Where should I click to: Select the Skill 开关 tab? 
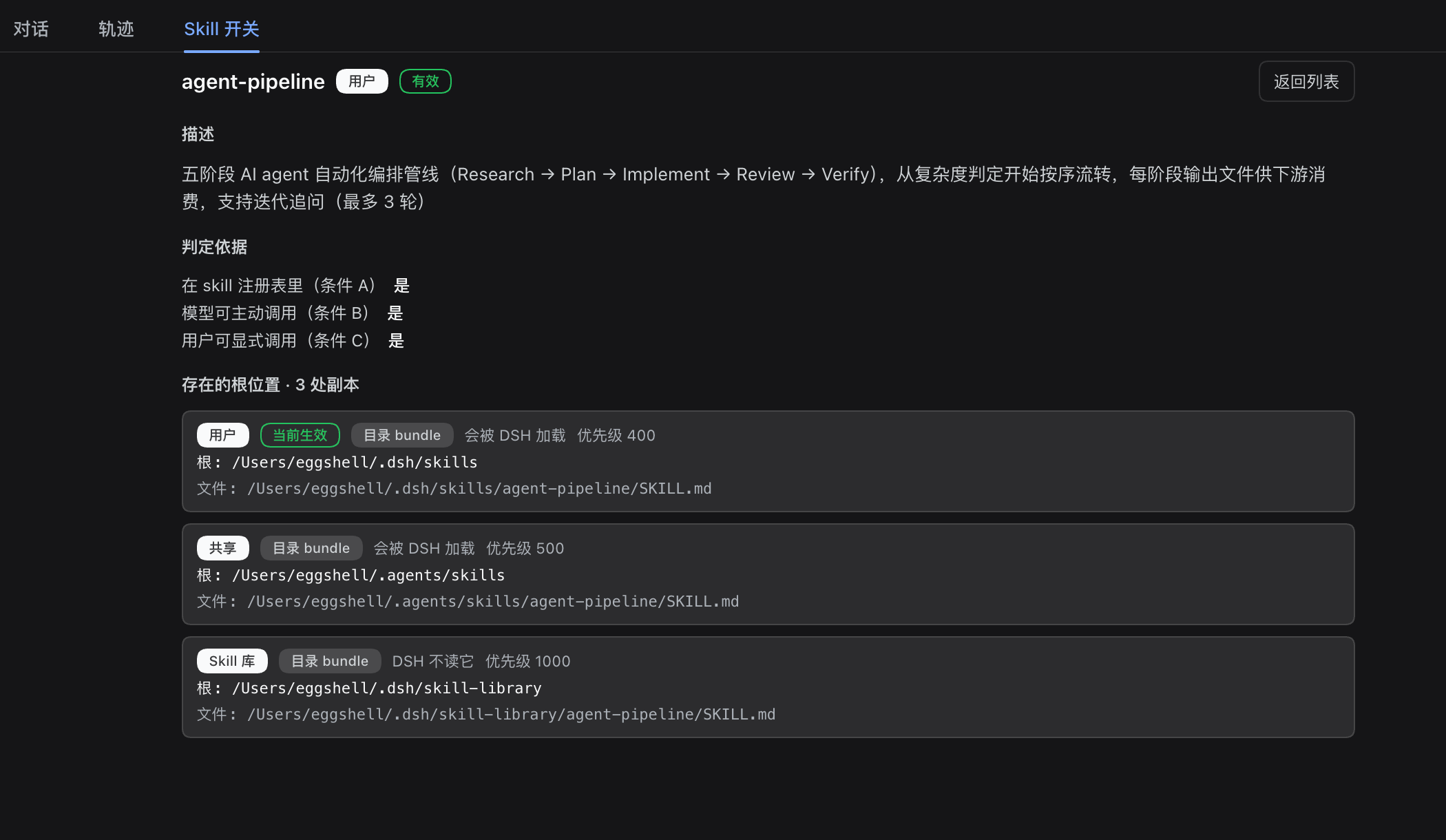(222, 29)
